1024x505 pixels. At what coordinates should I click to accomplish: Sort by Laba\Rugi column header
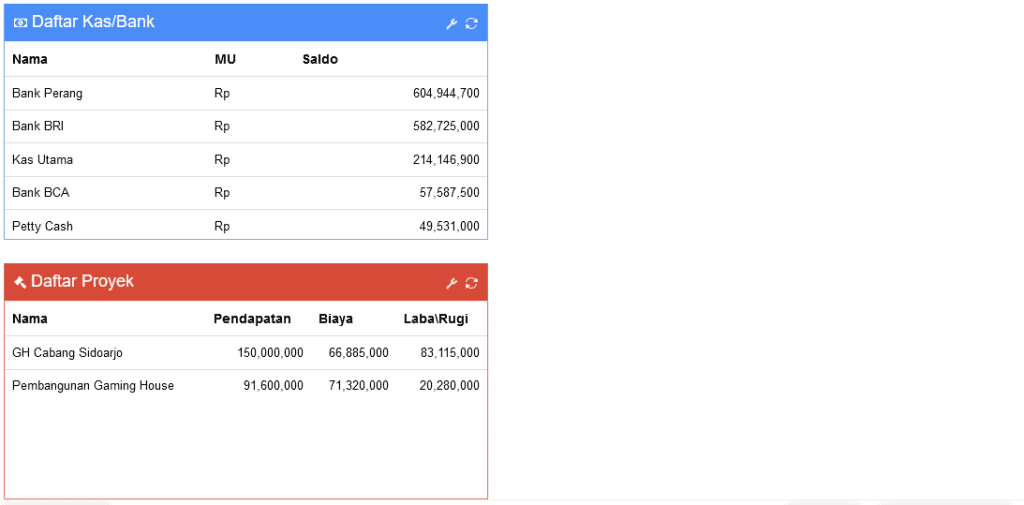tap(436, 319)
